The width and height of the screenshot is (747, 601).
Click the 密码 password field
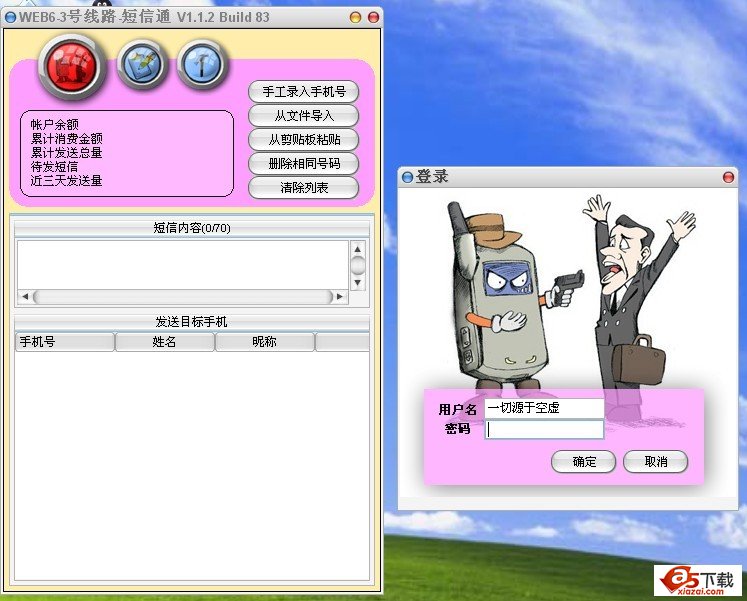545,429
